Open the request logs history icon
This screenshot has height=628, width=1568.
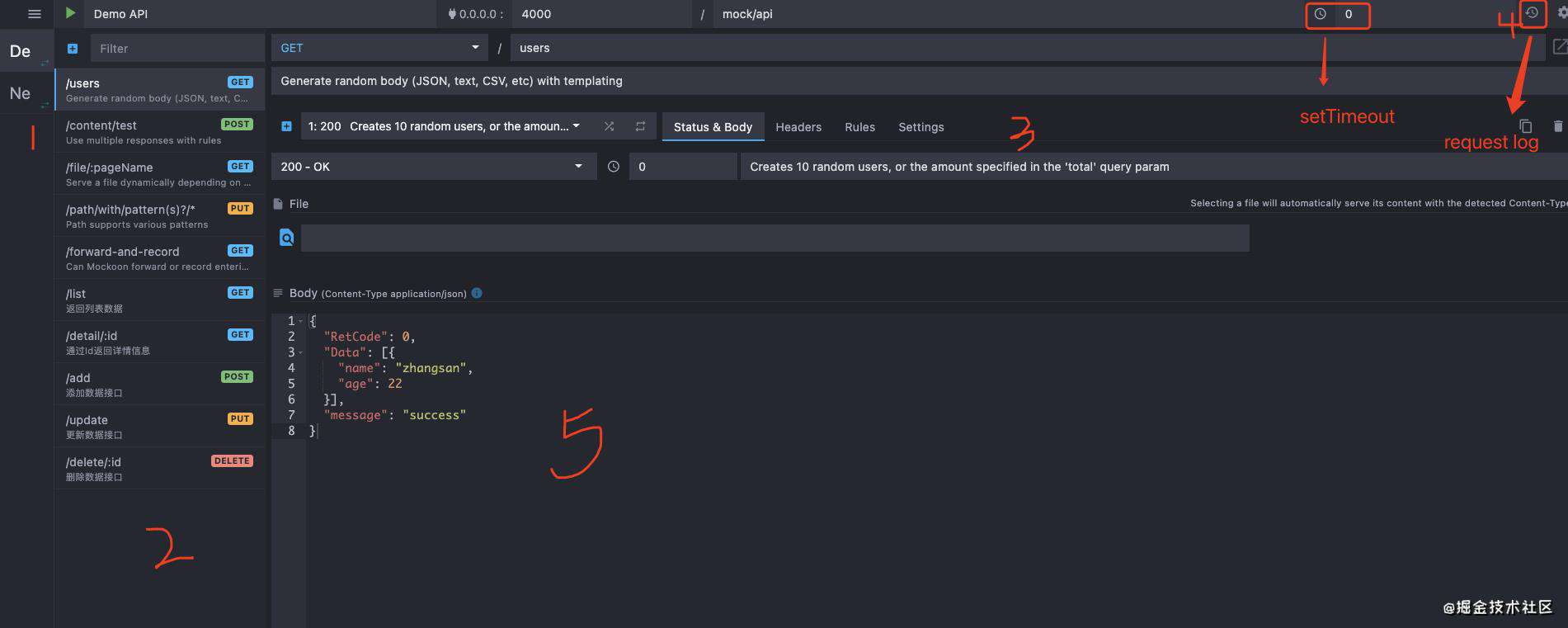pos(1532,13)
